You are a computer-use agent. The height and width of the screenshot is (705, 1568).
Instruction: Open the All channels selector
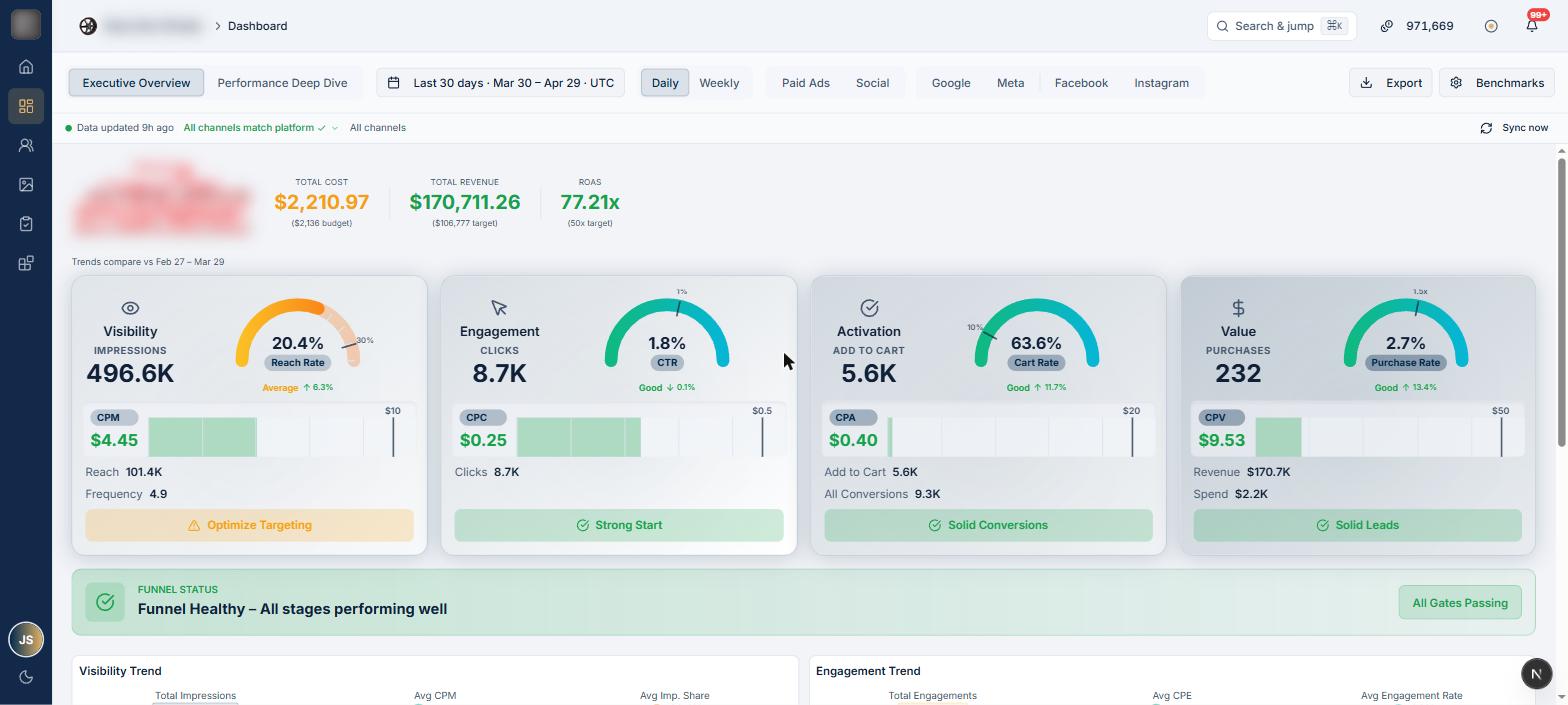coord(377,128)
